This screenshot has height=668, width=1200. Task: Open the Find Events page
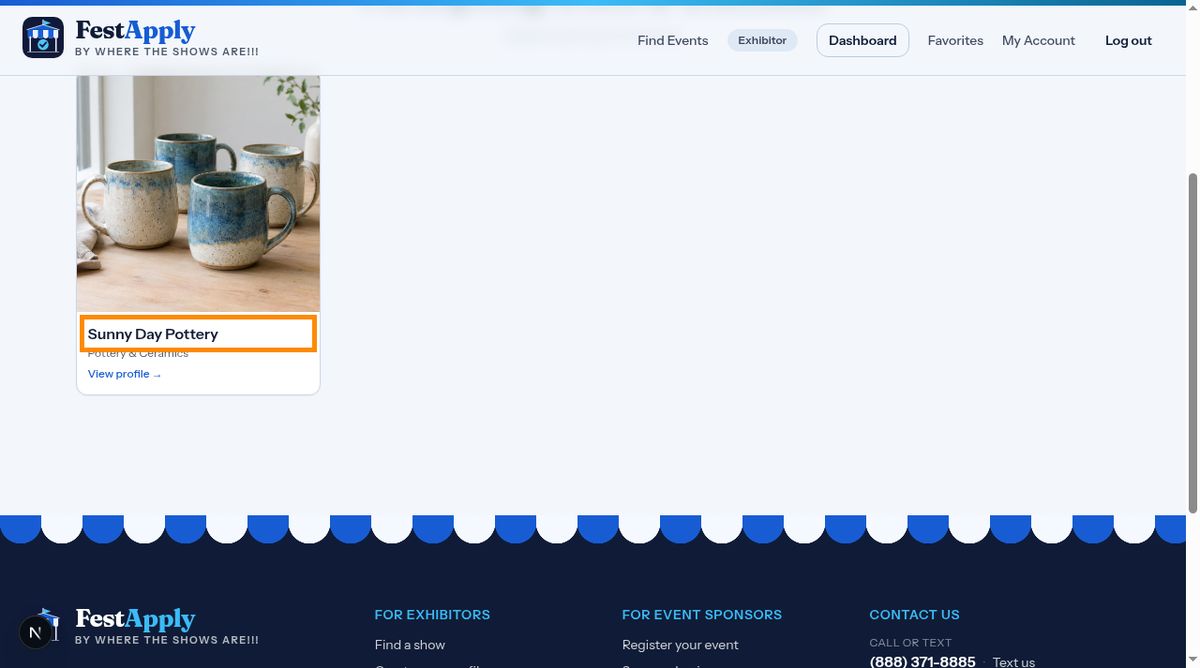tap(672, 41)
